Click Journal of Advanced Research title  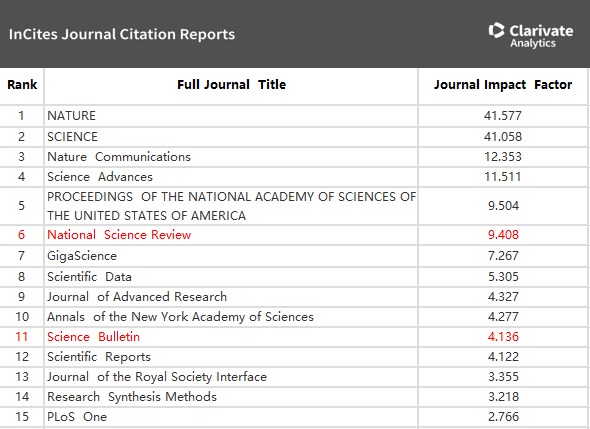[137, 297]
